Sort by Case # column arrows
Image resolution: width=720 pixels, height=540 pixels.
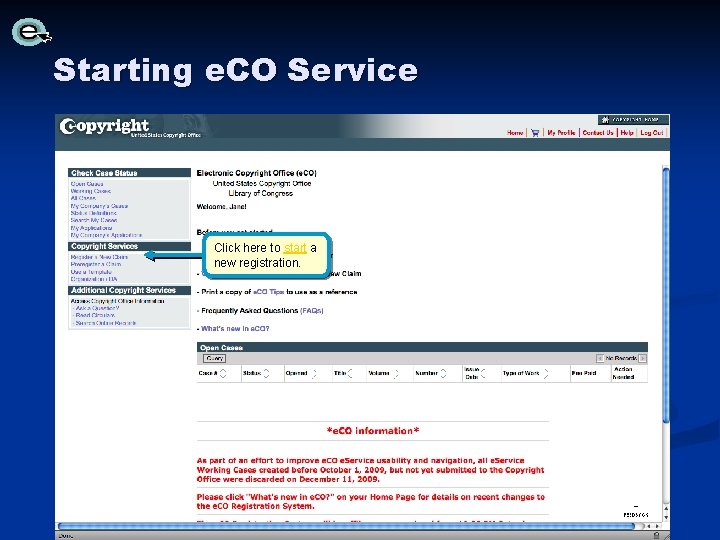(223, 373)
